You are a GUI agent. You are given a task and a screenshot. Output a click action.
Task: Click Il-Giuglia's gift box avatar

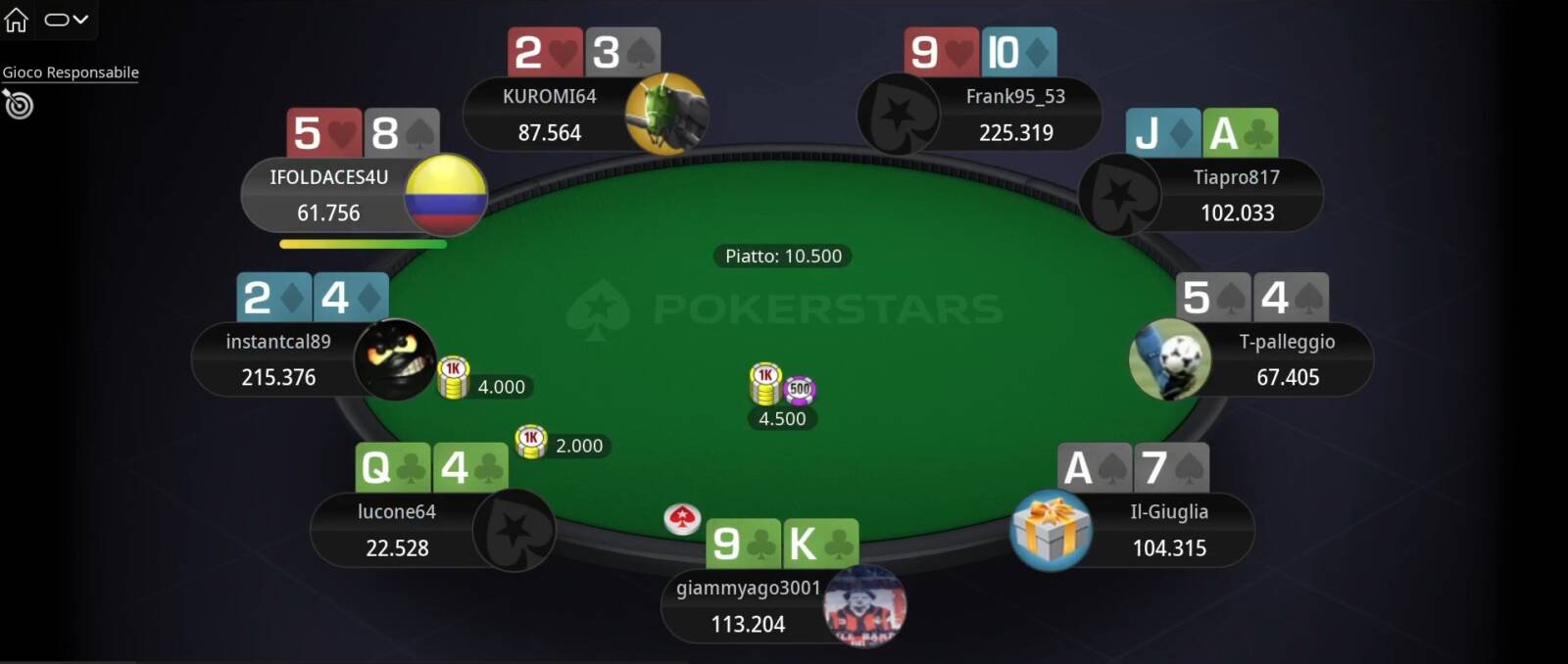[1052, 530]
